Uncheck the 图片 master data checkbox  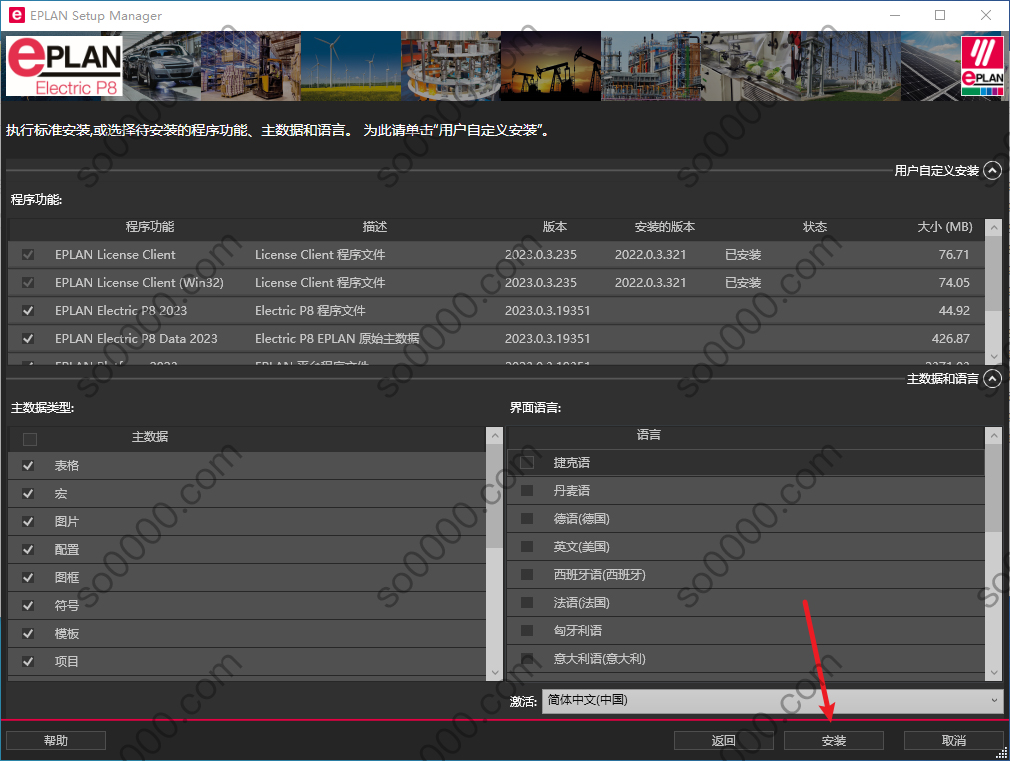coord(28,521)
